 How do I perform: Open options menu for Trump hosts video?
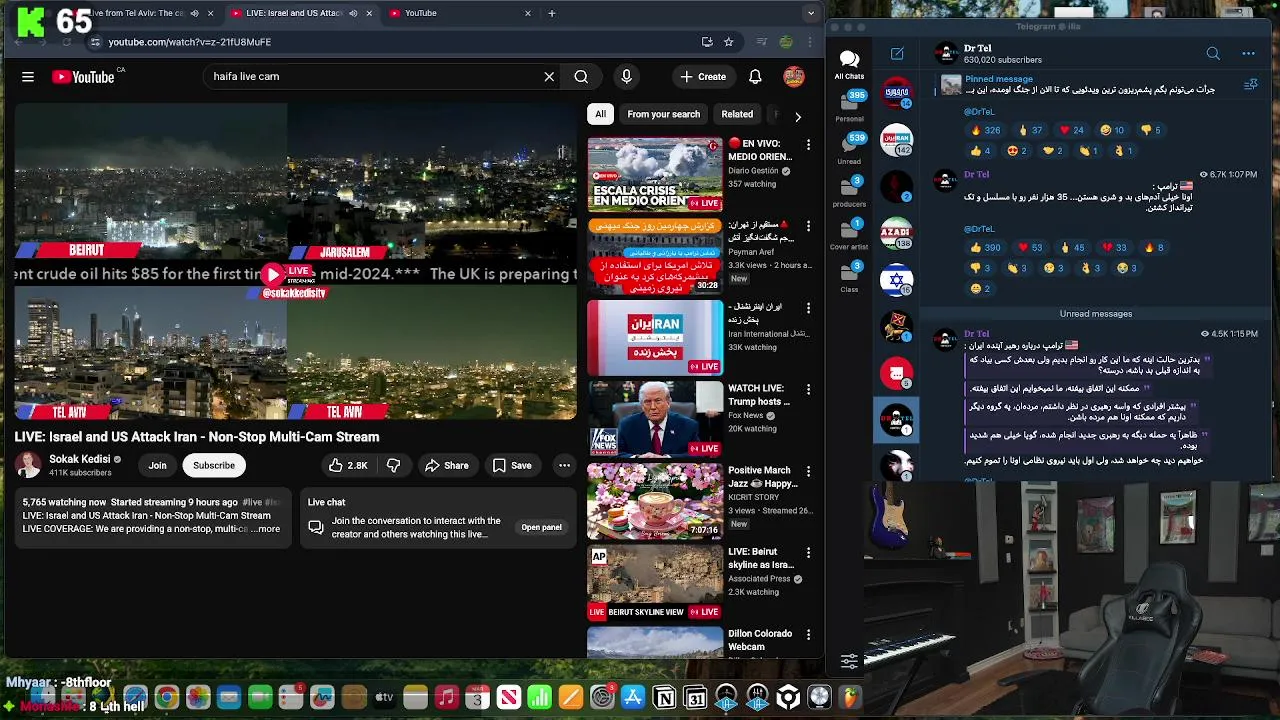click(808, 390)
